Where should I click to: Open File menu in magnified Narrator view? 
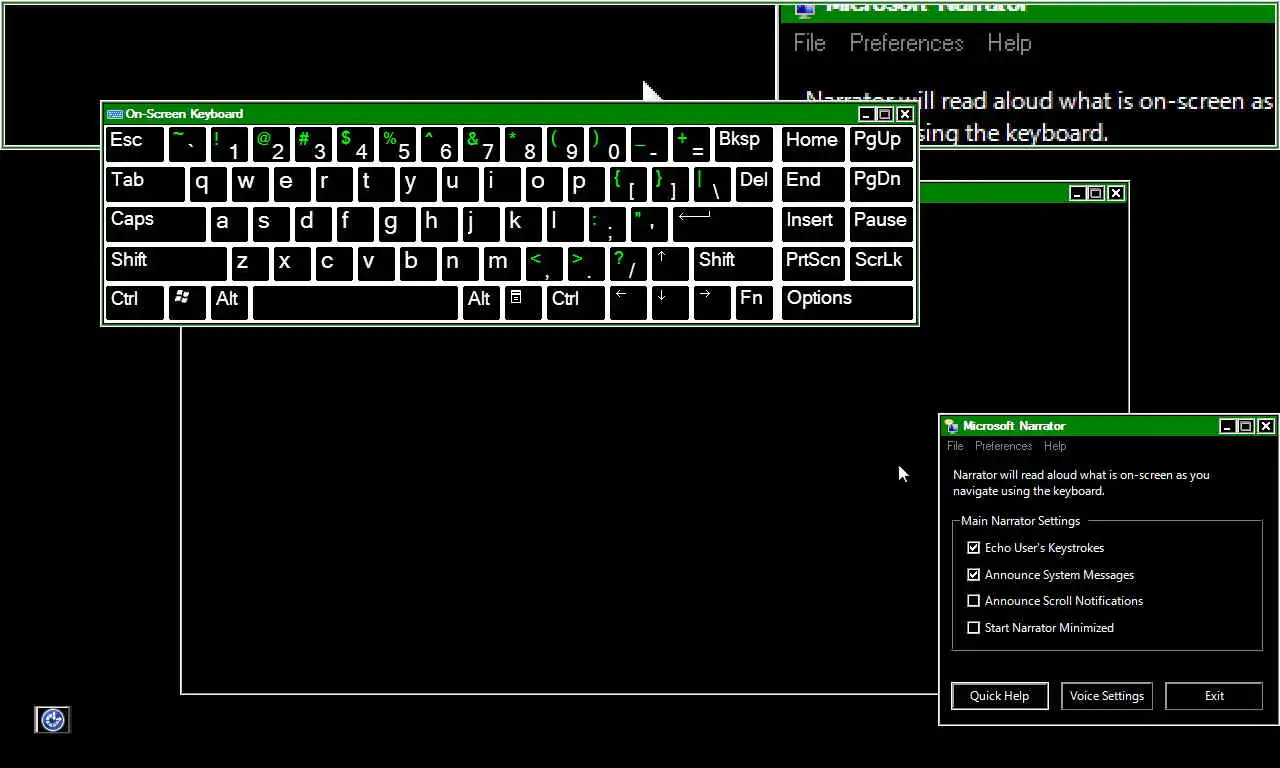pyautogui.click(x=809, y=43)
